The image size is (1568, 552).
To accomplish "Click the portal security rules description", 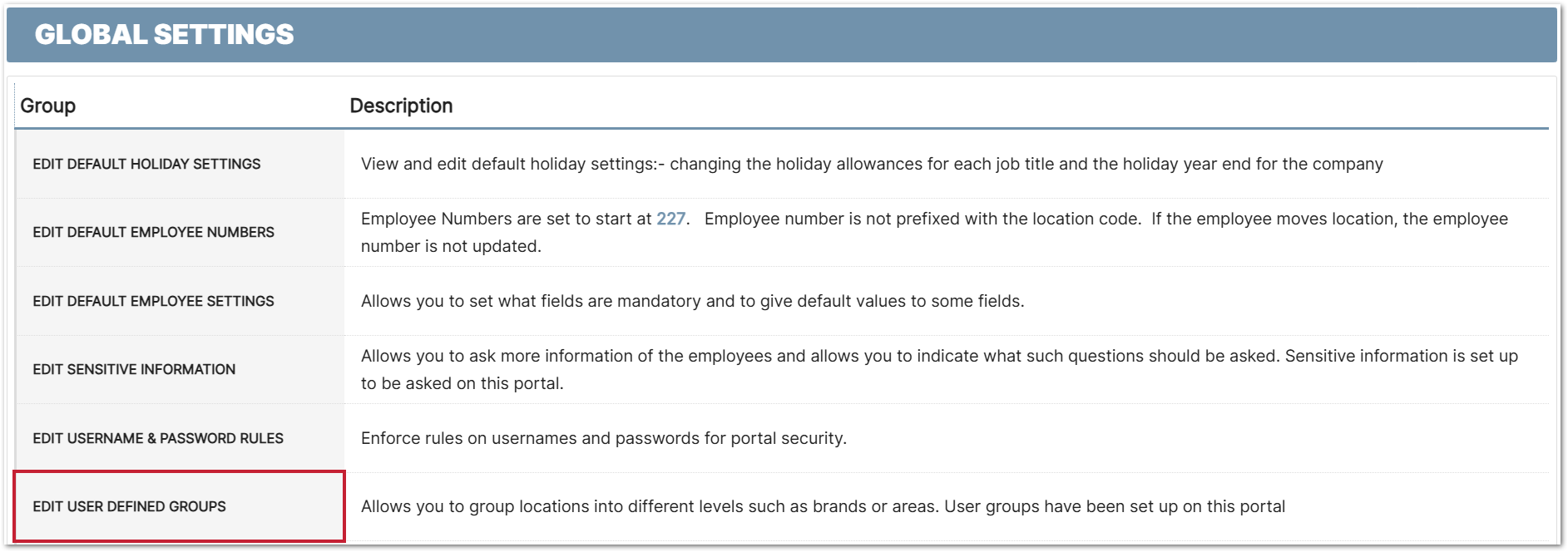I will (x=603, y=438).
